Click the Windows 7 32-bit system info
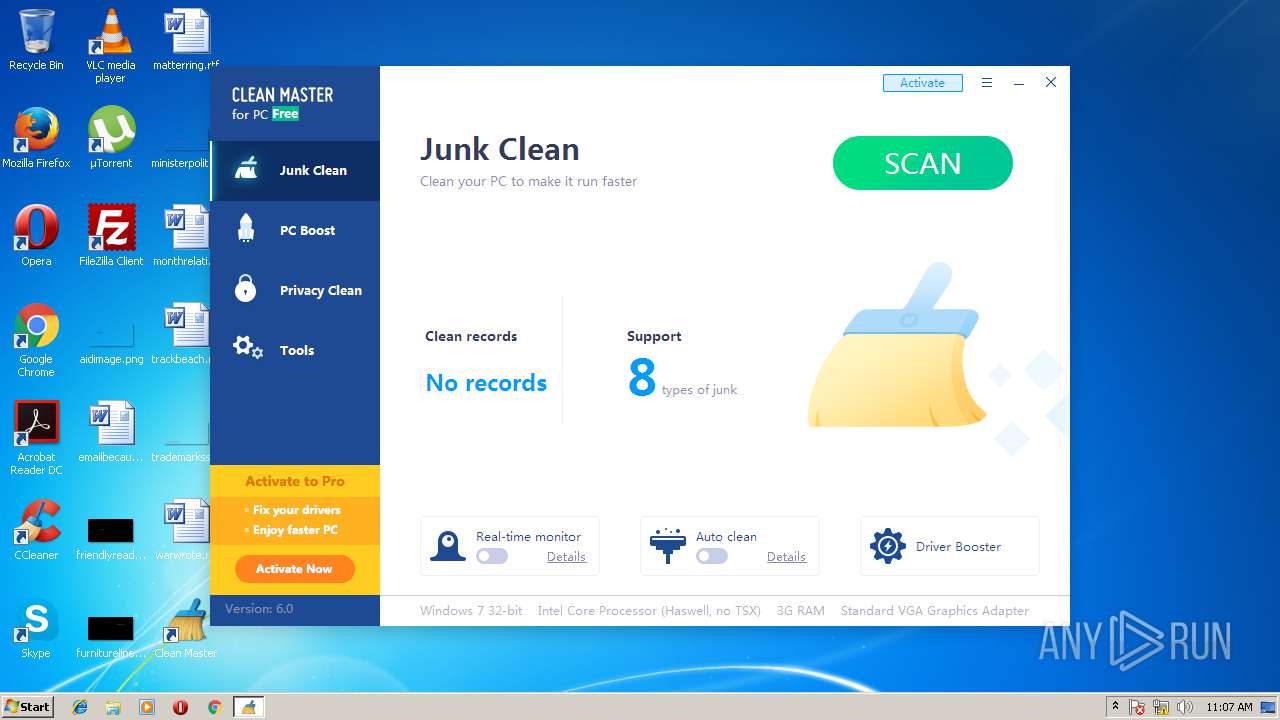The width and height of the screenshot is (1280, 720). click(471, 610)
